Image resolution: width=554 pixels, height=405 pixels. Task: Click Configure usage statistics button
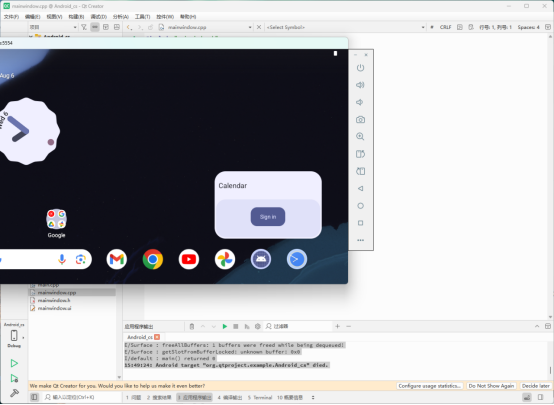[430, 386]
